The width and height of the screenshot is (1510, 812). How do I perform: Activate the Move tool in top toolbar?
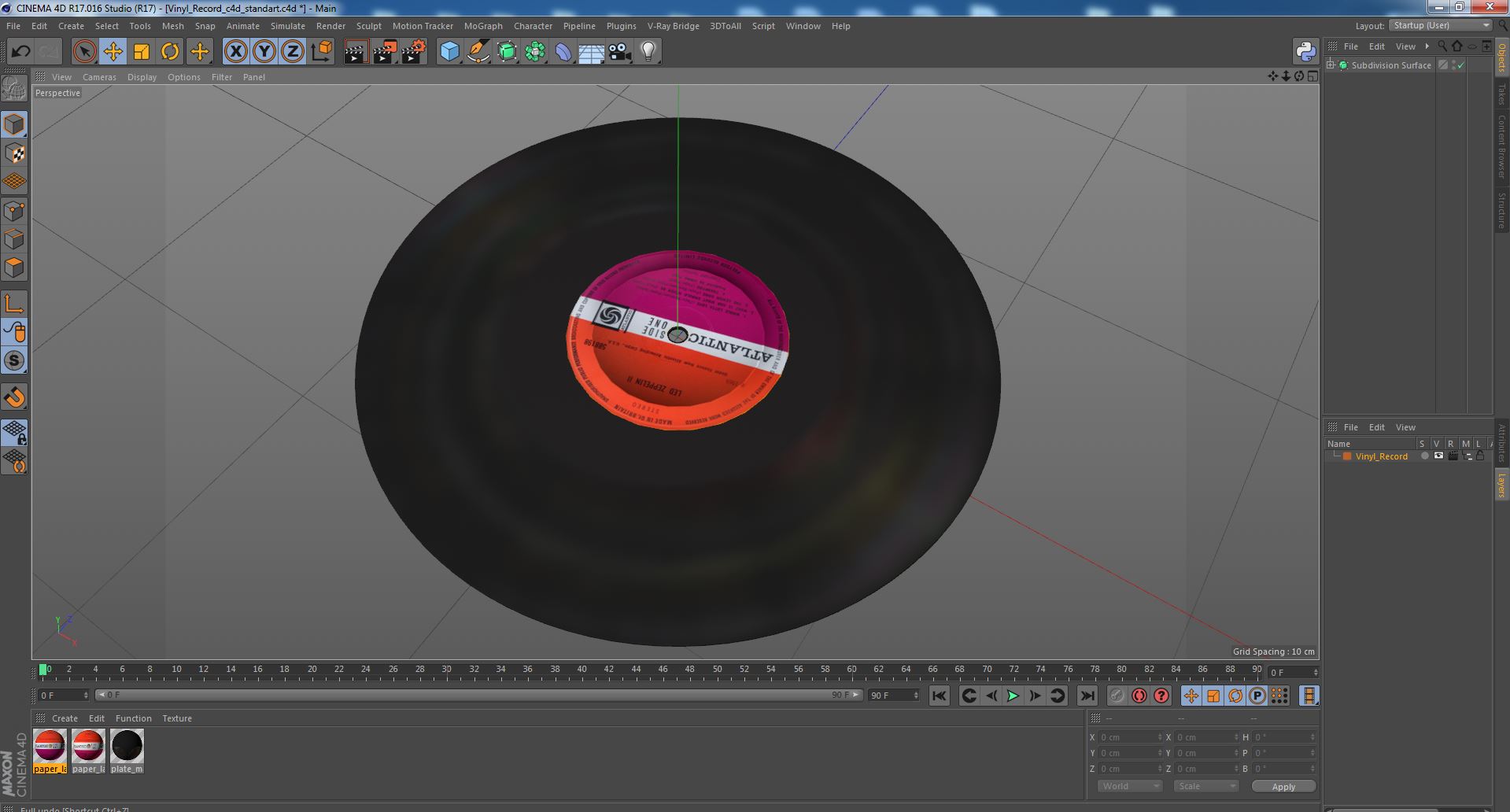[113, 52]
